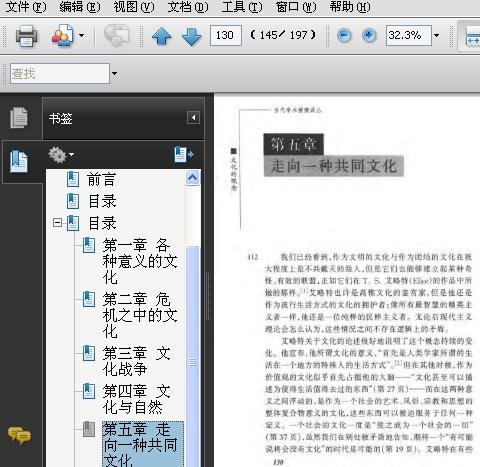Zoom in with the plus icon
Image resolution: width=480 pixels, height=467 pixels.
pos(369,35)
